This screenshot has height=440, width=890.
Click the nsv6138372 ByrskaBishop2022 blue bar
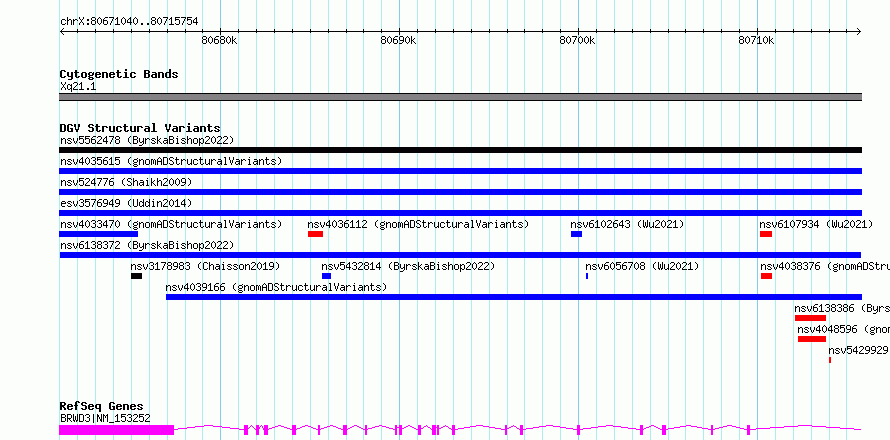click(460, 255)
